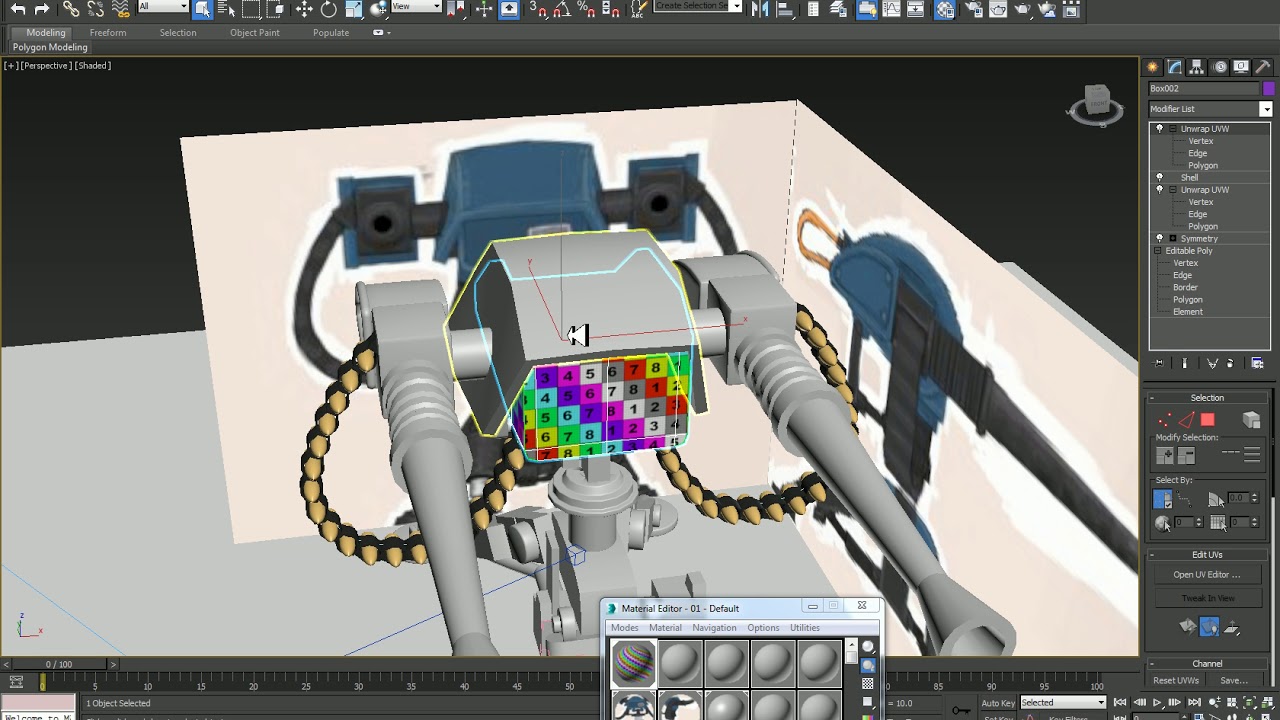This screenshot has width=1280, height=720.
Task: Click Tweak In View button
Action: coord(1207,598)
